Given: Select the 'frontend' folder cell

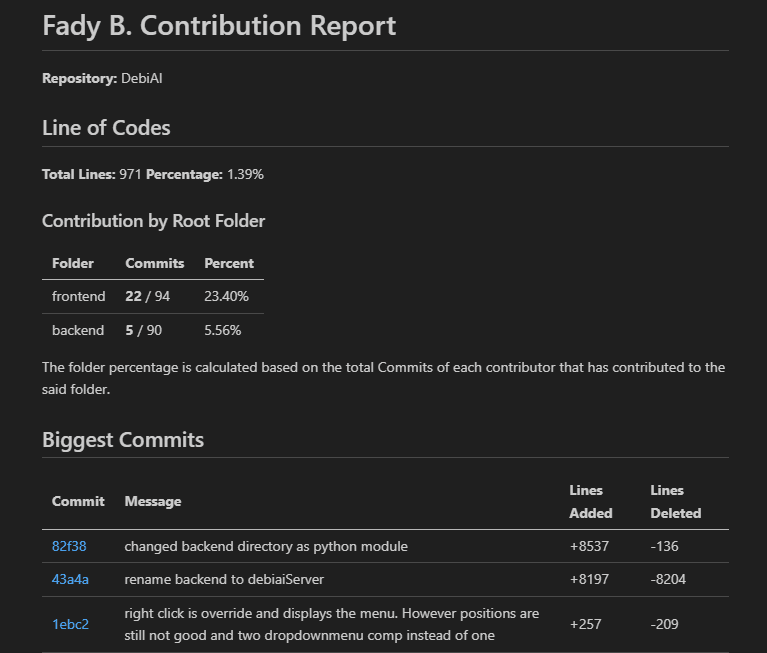Looking at the screenshot, I should 78,296.
